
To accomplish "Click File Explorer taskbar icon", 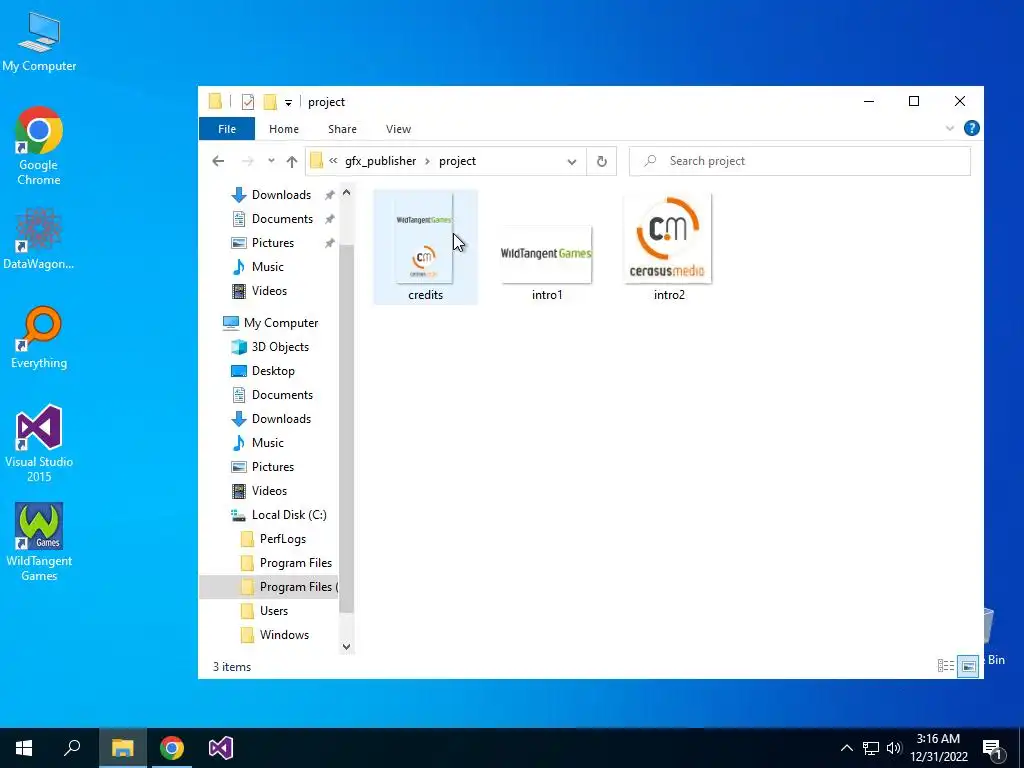I will [122, 748].
